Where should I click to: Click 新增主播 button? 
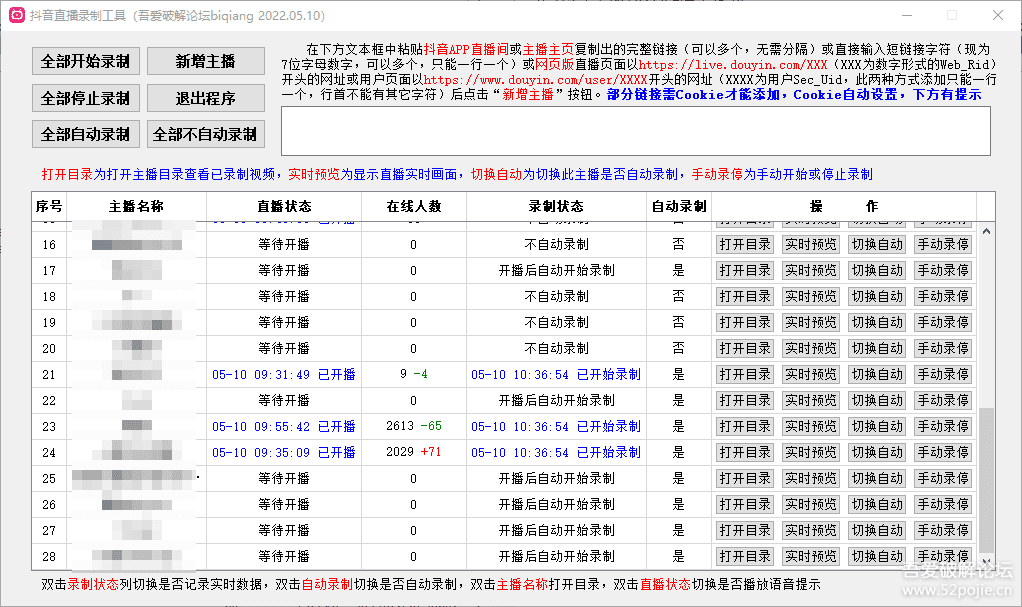coord(205,61)
